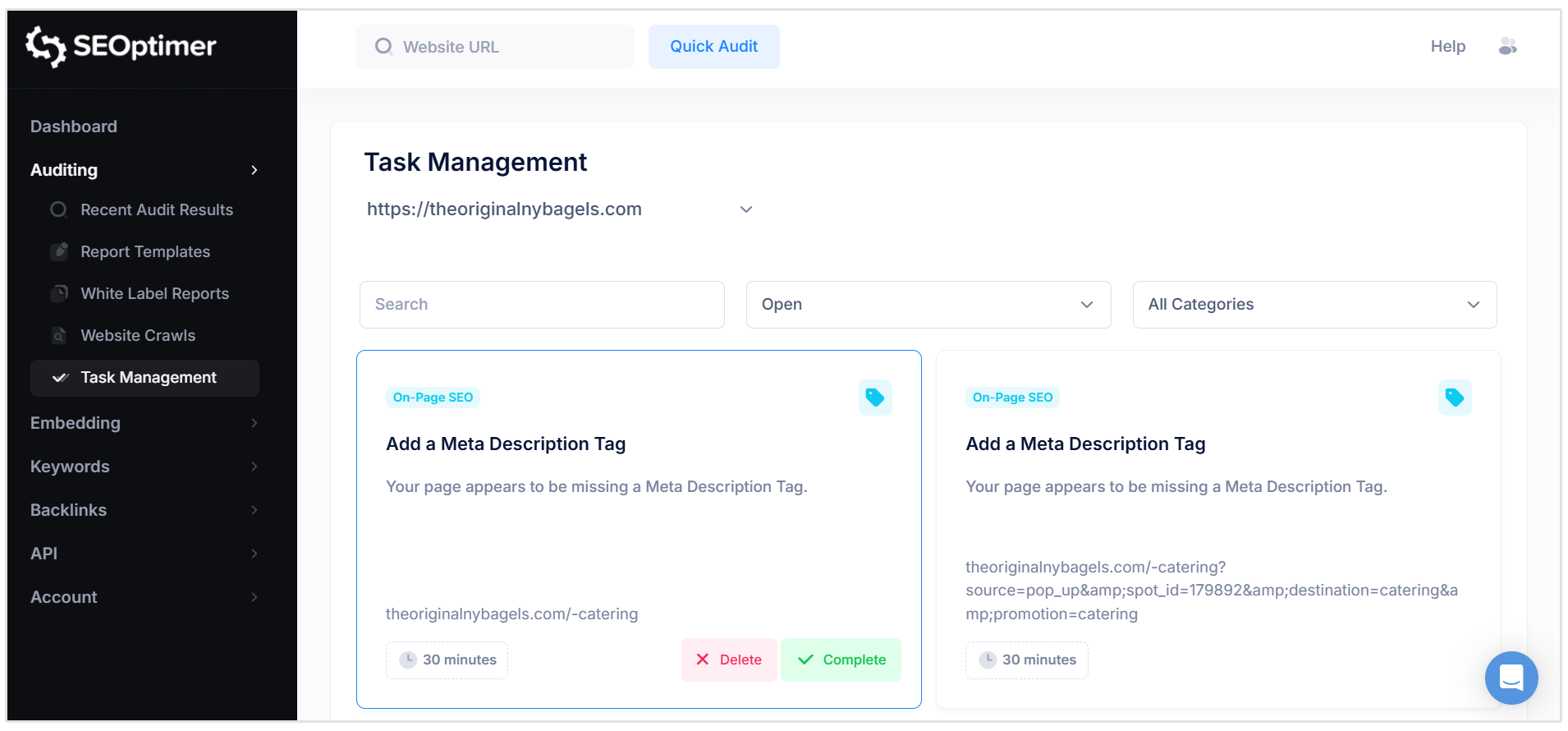This screenshot has height=731, width=1568.
Task: Click the Report Templates edit icon
Action: pos(58,251)
